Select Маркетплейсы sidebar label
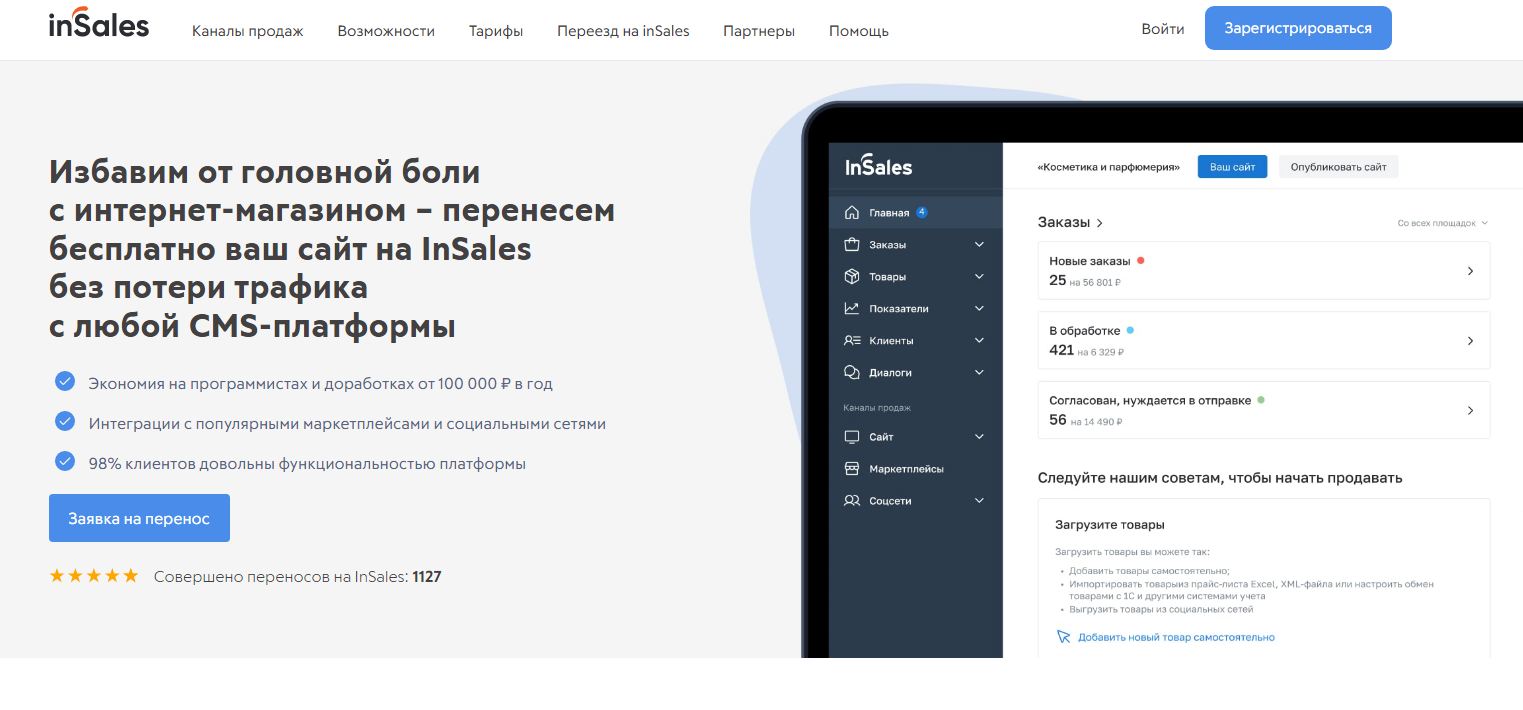Image resolution: width=1523 pixels, height=710 pixels. [907, 469]
